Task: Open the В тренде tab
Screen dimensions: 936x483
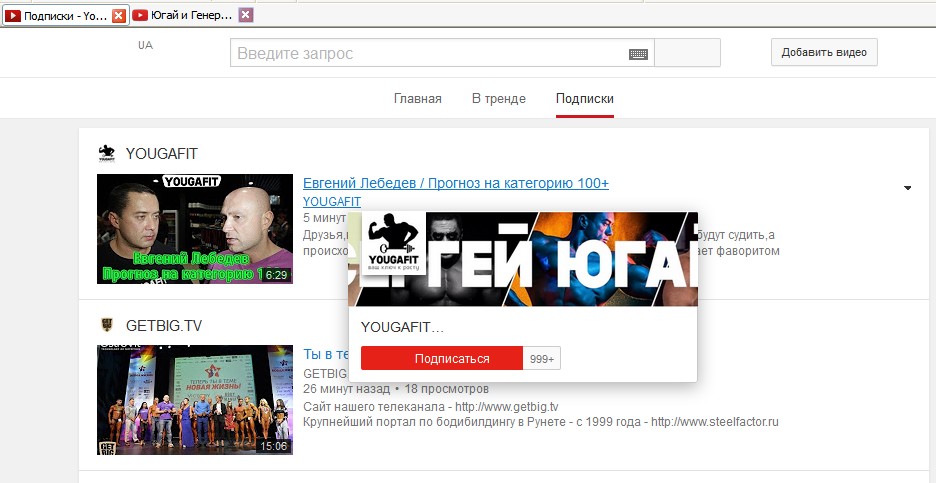Action: (498, 99)
